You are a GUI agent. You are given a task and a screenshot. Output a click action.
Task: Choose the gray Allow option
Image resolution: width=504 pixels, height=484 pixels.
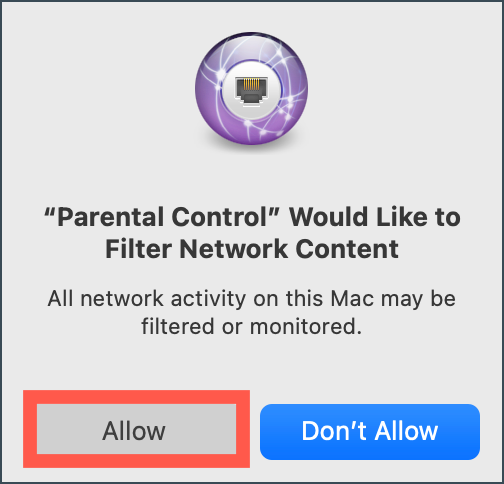click(x=136, y=429)
